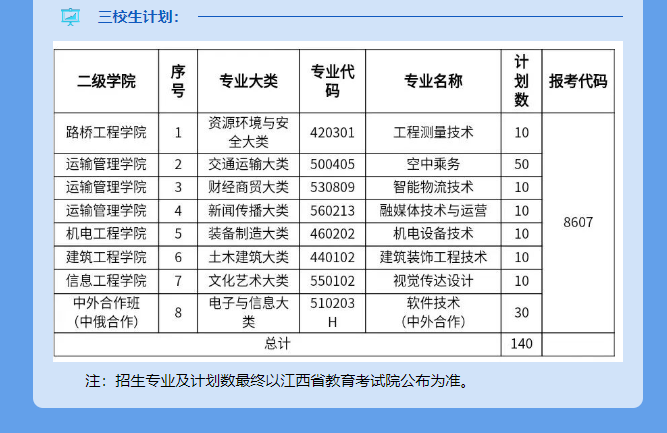667x433 pixels.
Task: Click the 视觉传达设计 cell
Action: [433, 281]
